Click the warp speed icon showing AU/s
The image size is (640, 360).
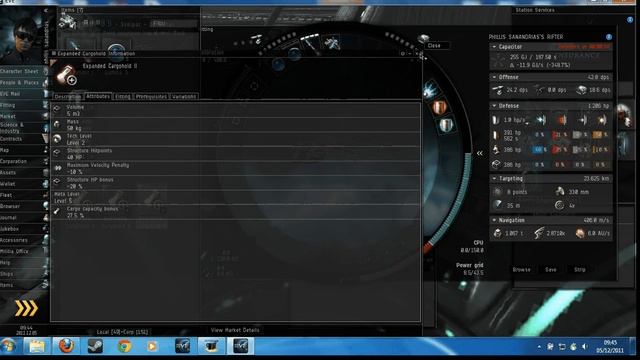point(580,233)
